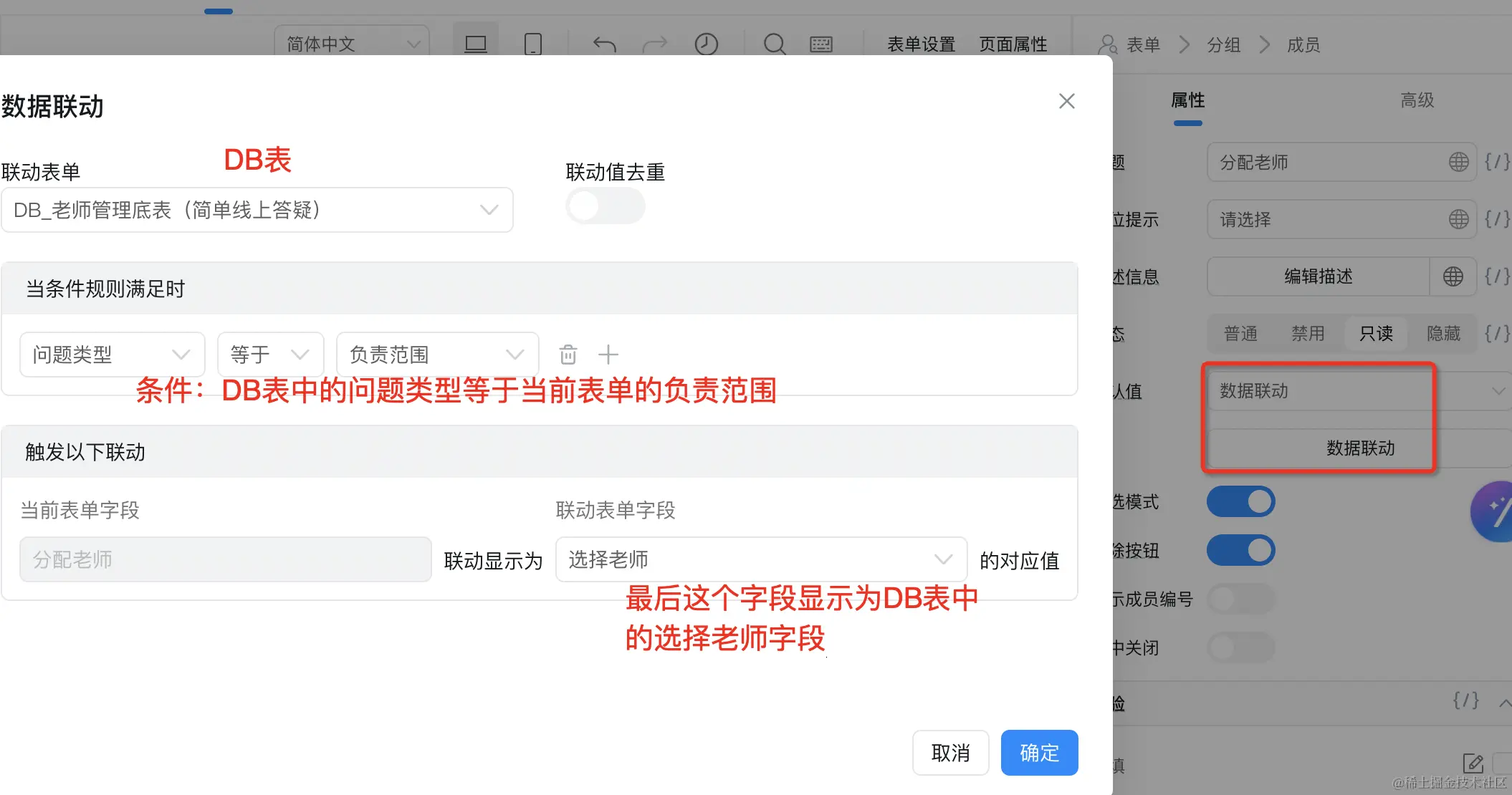Open the search magnifier icon

pyautogui.click(x=774, y=44)
